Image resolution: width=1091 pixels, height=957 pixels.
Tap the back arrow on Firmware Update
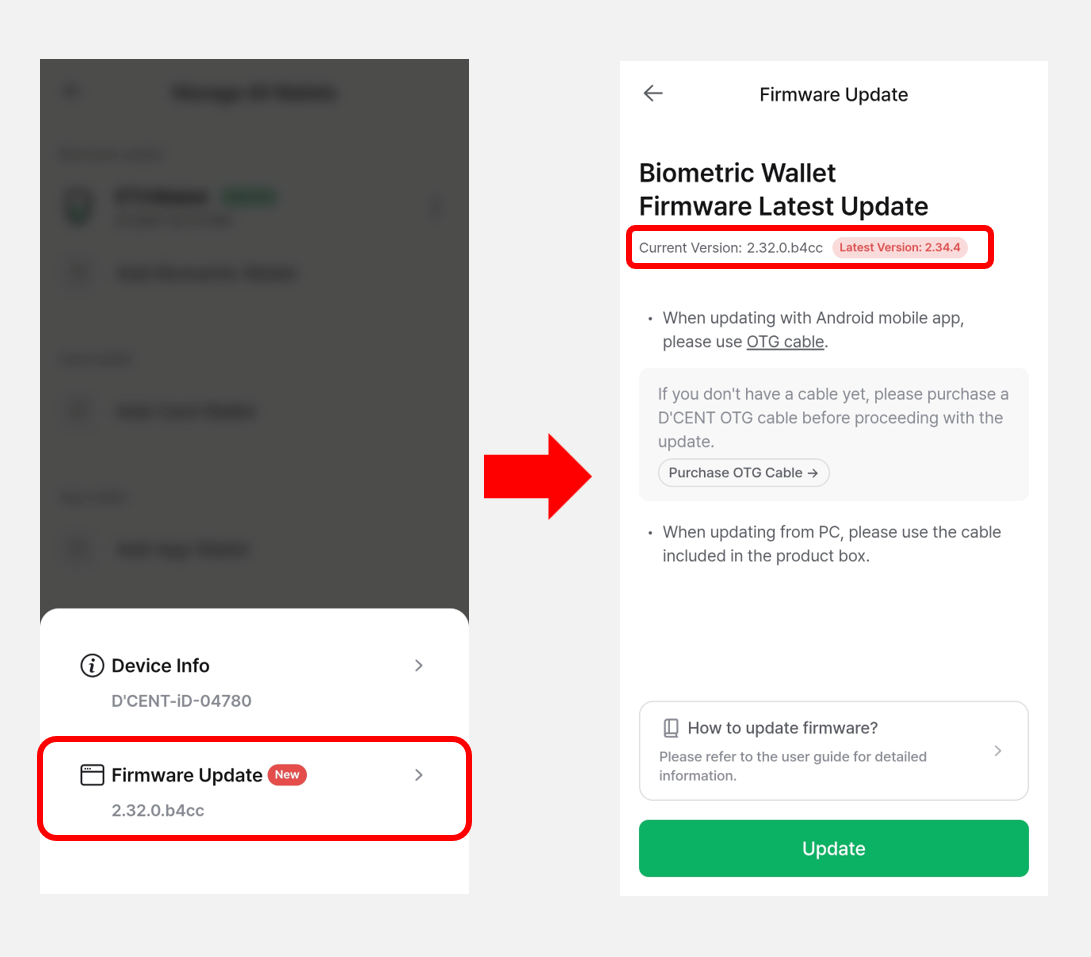[x=653, y=93]
